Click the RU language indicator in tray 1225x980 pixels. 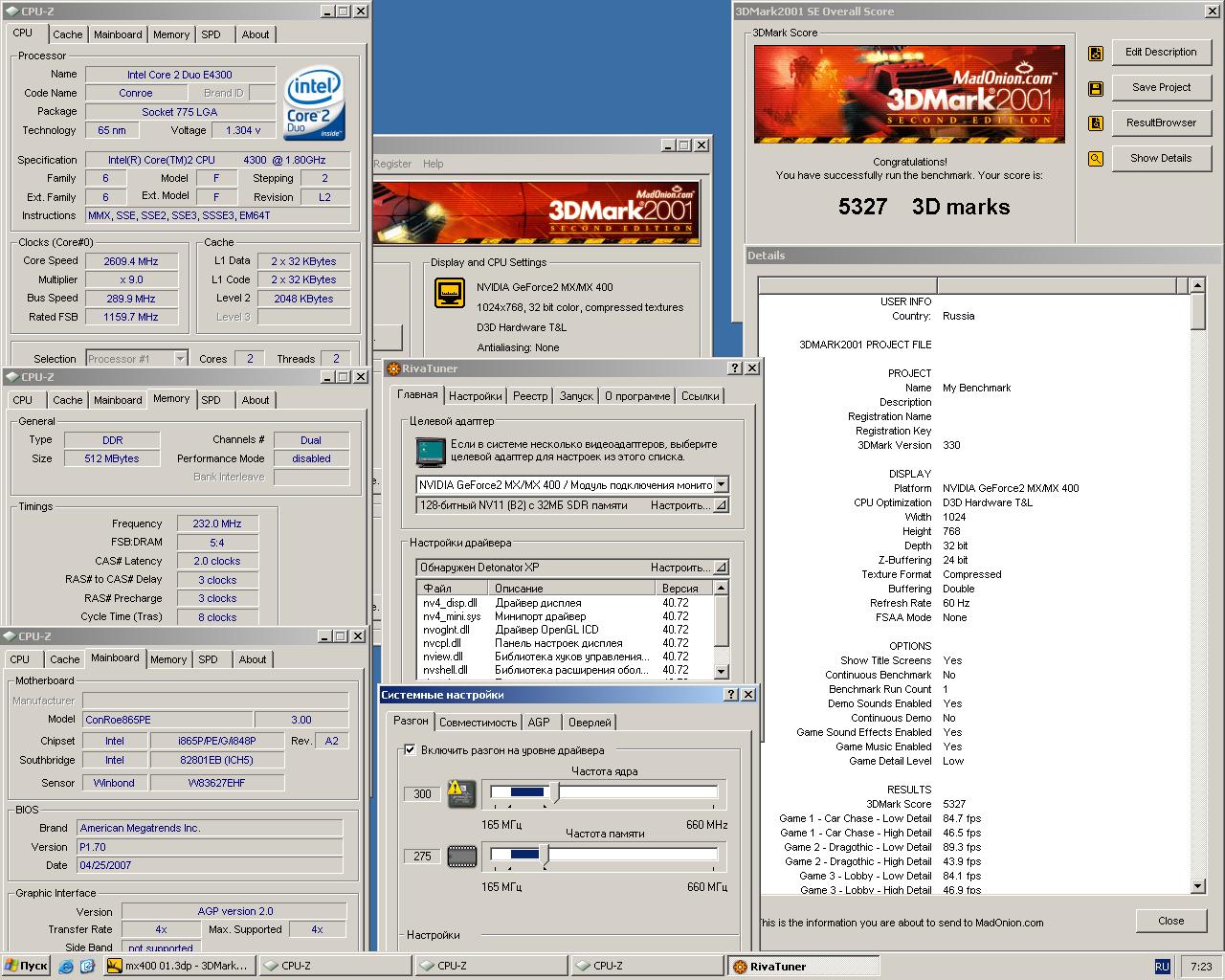click(x=1162, y=966)
